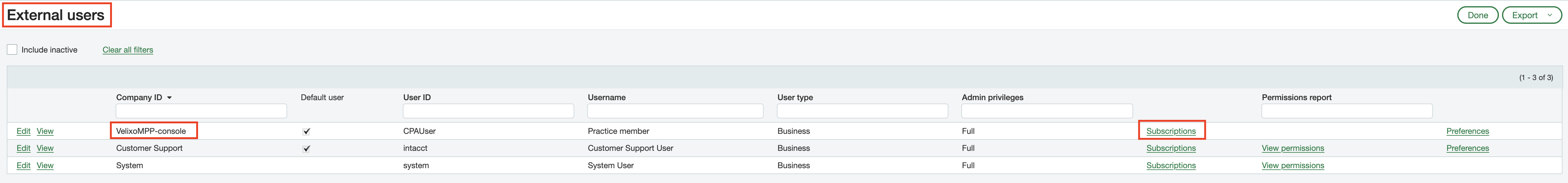Screen dimensions: 1568x183
Task: Open Preferences for Customer Support row
Action: (1467, 148)
